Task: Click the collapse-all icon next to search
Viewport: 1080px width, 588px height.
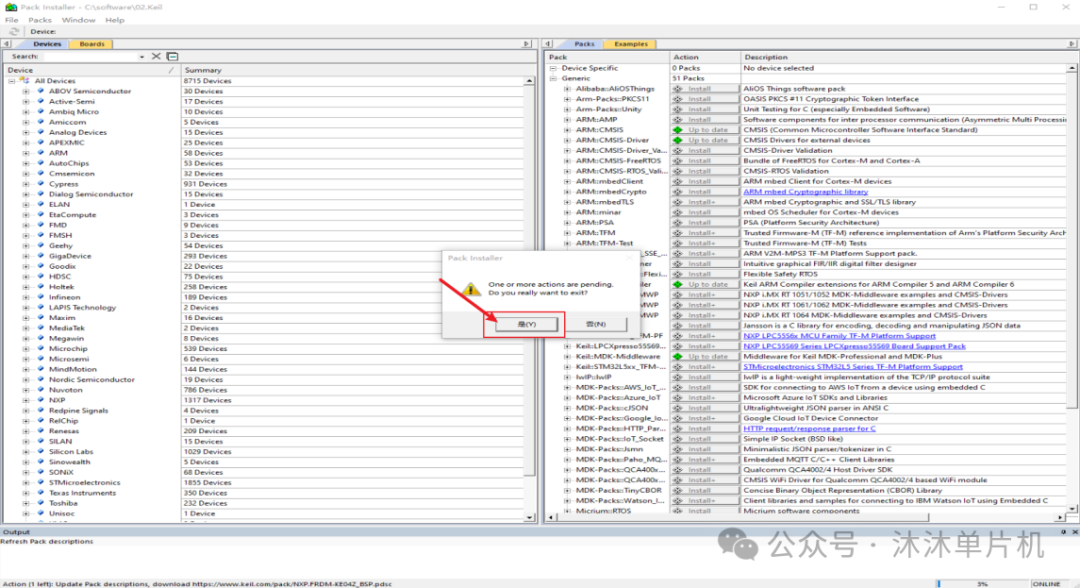Action: 172,56
